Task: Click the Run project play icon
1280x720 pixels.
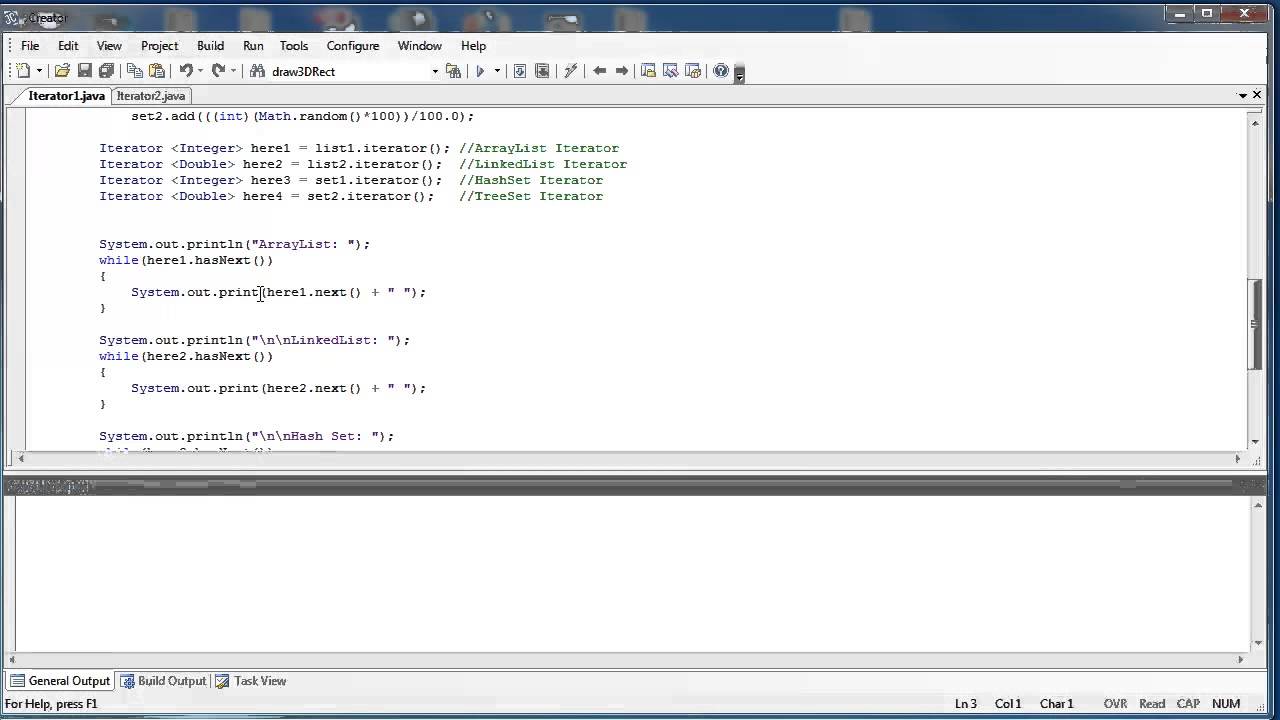Action: (480, 71)
